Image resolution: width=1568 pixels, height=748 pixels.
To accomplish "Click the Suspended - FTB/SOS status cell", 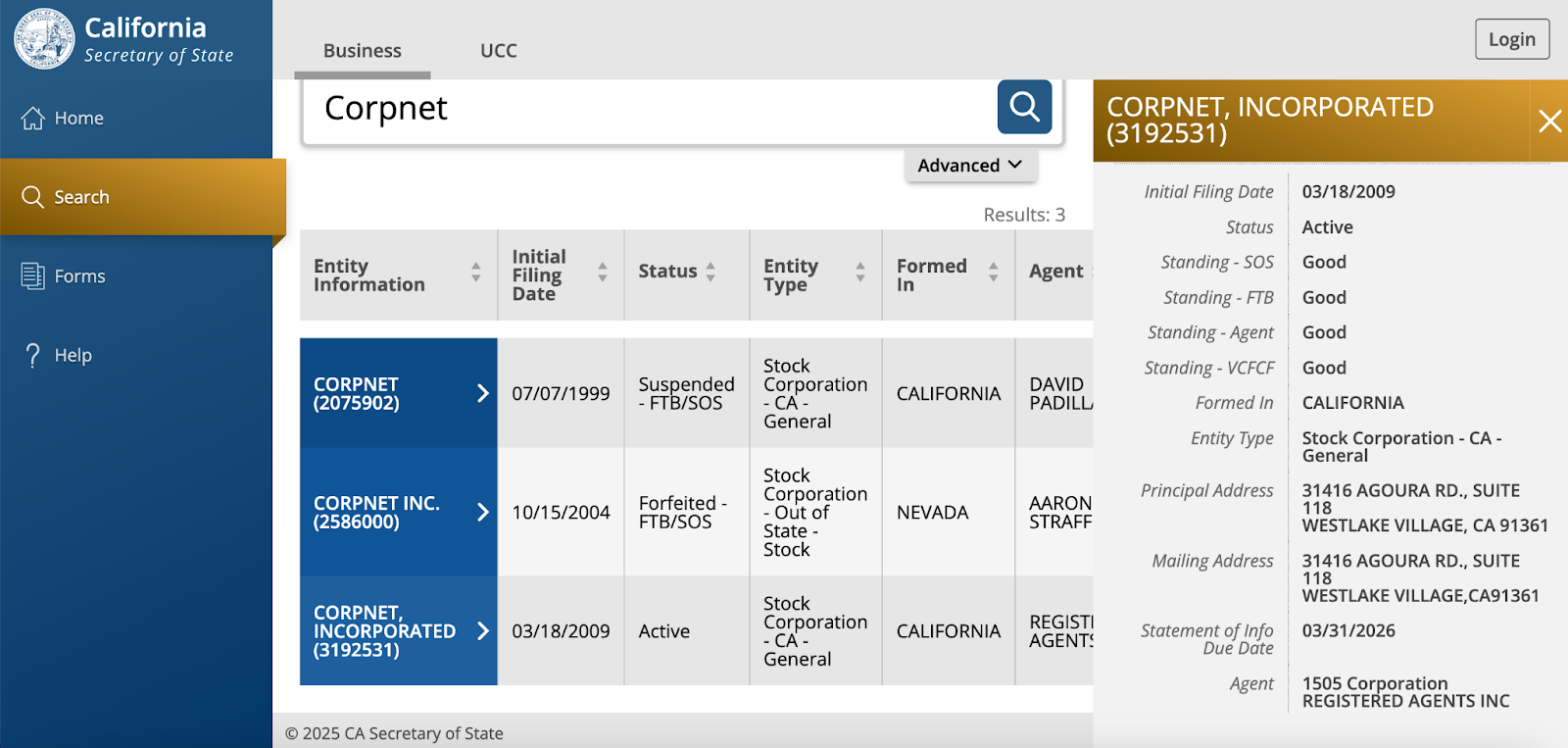I will pyautogui.click(x=687, y=393).
